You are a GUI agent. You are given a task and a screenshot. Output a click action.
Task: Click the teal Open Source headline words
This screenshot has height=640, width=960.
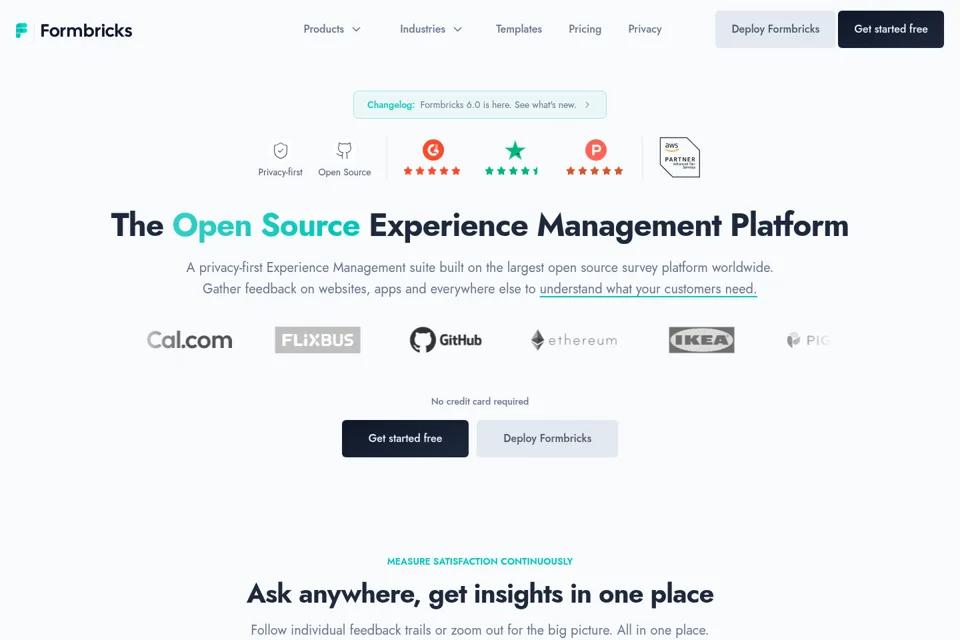tap(266, 225)
